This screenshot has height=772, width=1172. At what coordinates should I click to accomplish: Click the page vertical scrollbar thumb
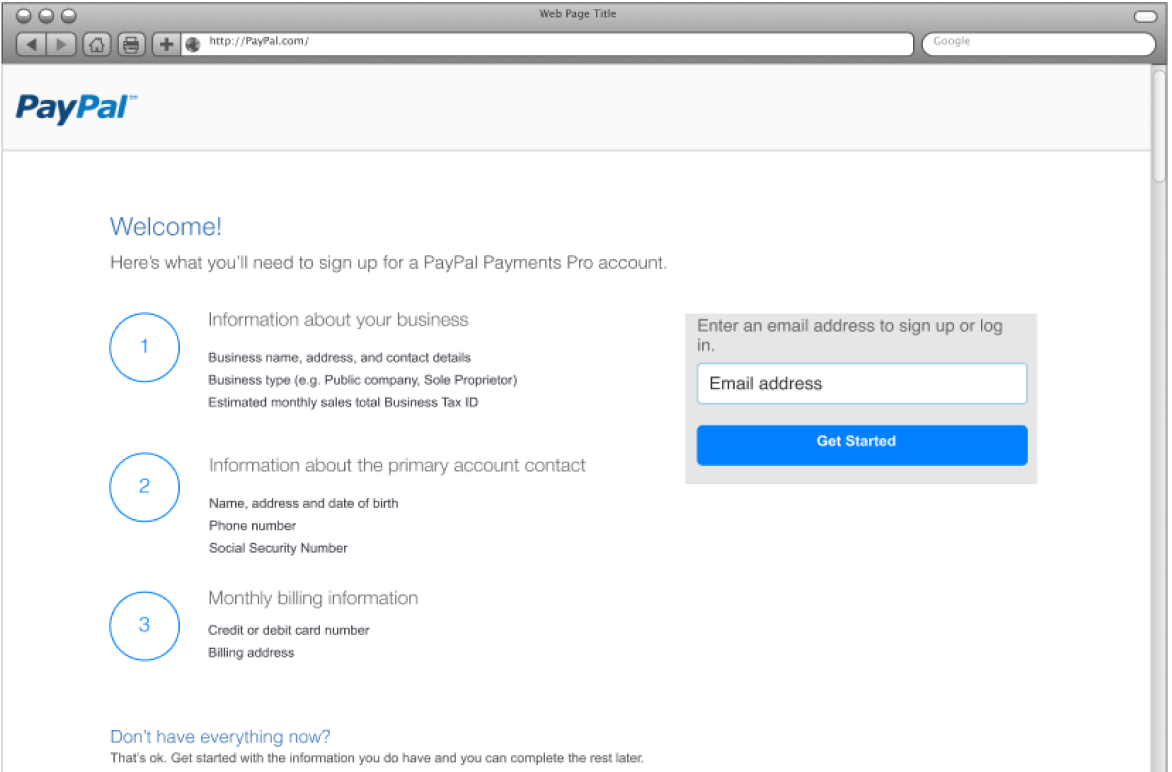(1159, 124)
